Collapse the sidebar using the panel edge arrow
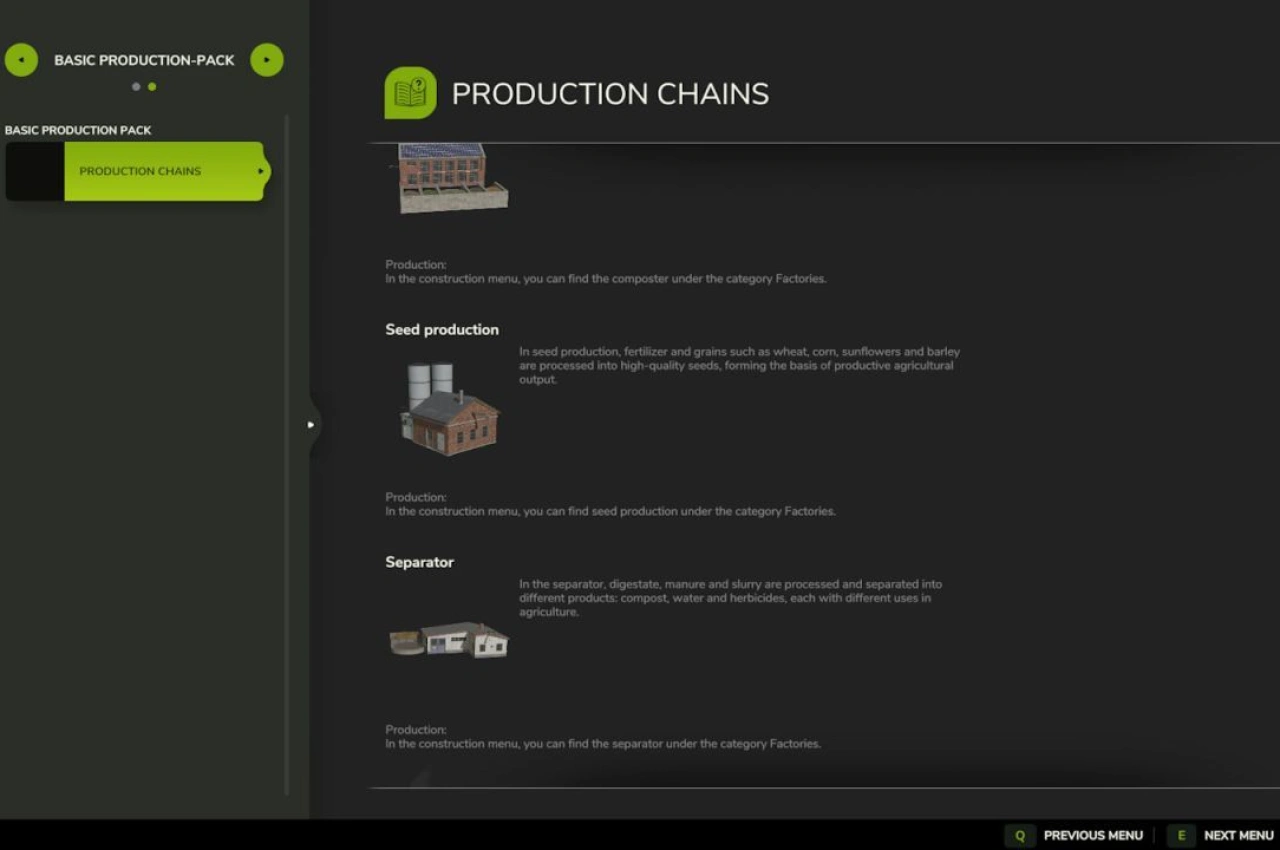The width and height of the screenshot is (1280, 850). pos(311,425)
